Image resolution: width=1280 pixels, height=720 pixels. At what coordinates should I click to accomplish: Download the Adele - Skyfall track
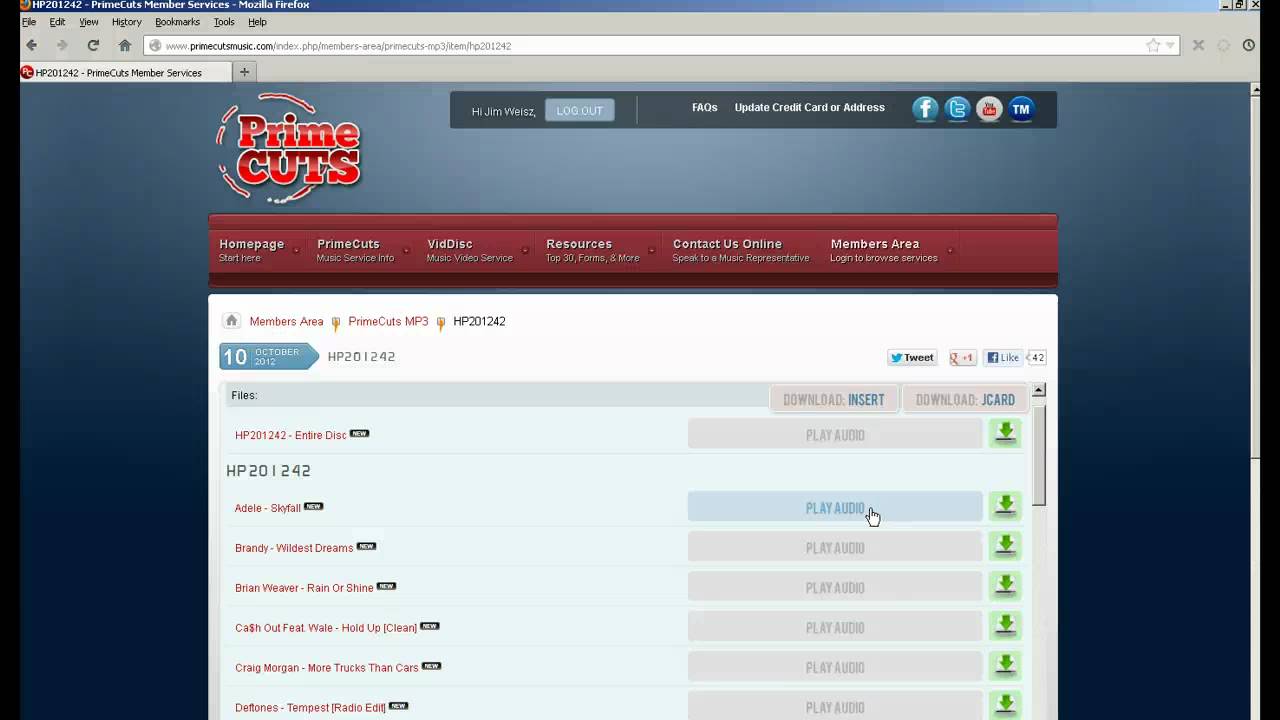pyautogui.click(x=1005, y=506)
